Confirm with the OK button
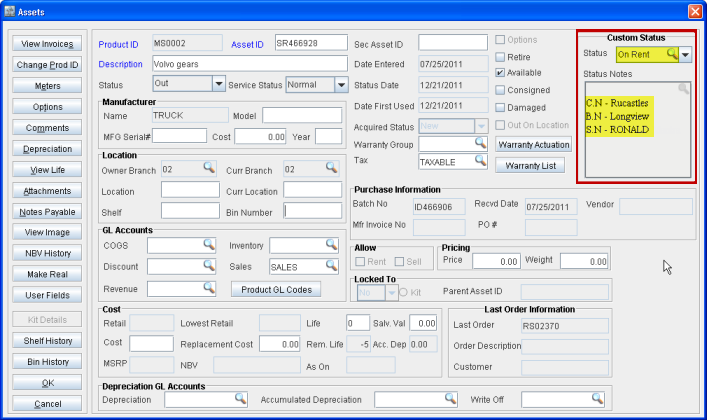 (x=47, y=383)
